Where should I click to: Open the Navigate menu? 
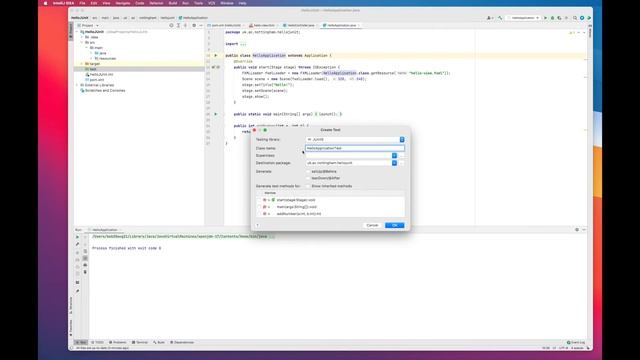(122, 3)
